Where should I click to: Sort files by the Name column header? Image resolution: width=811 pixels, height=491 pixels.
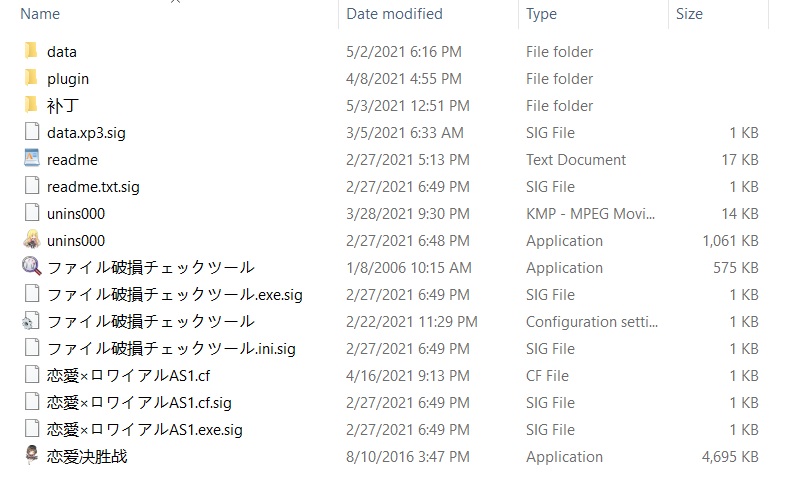(40, 14)
